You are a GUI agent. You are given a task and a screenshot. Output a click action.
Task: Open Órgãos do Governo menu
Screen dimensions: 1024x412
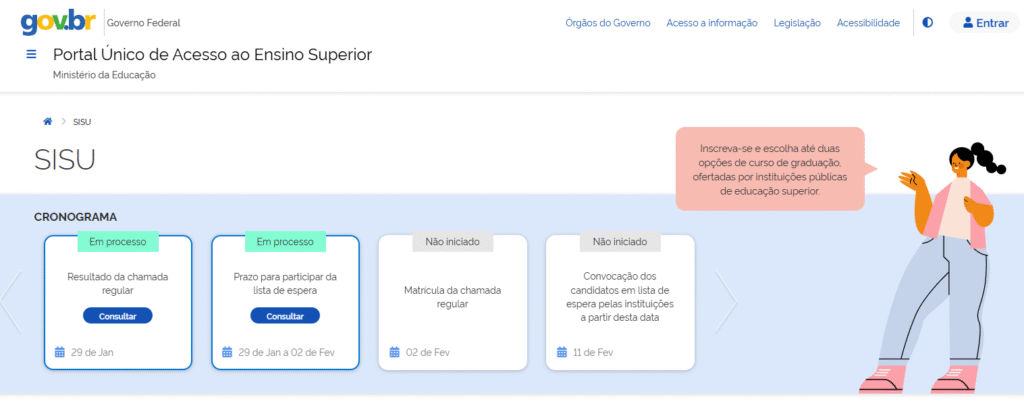(x=607, y=23)
